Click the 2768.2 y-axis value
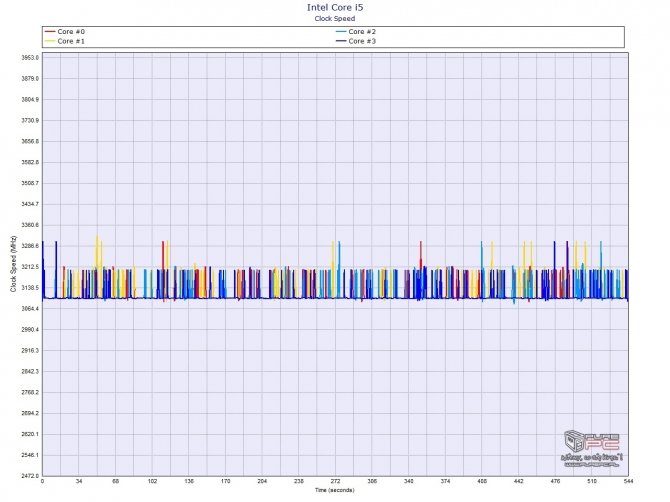This screenshot has height=502, width=670. [x=30, y=393]
